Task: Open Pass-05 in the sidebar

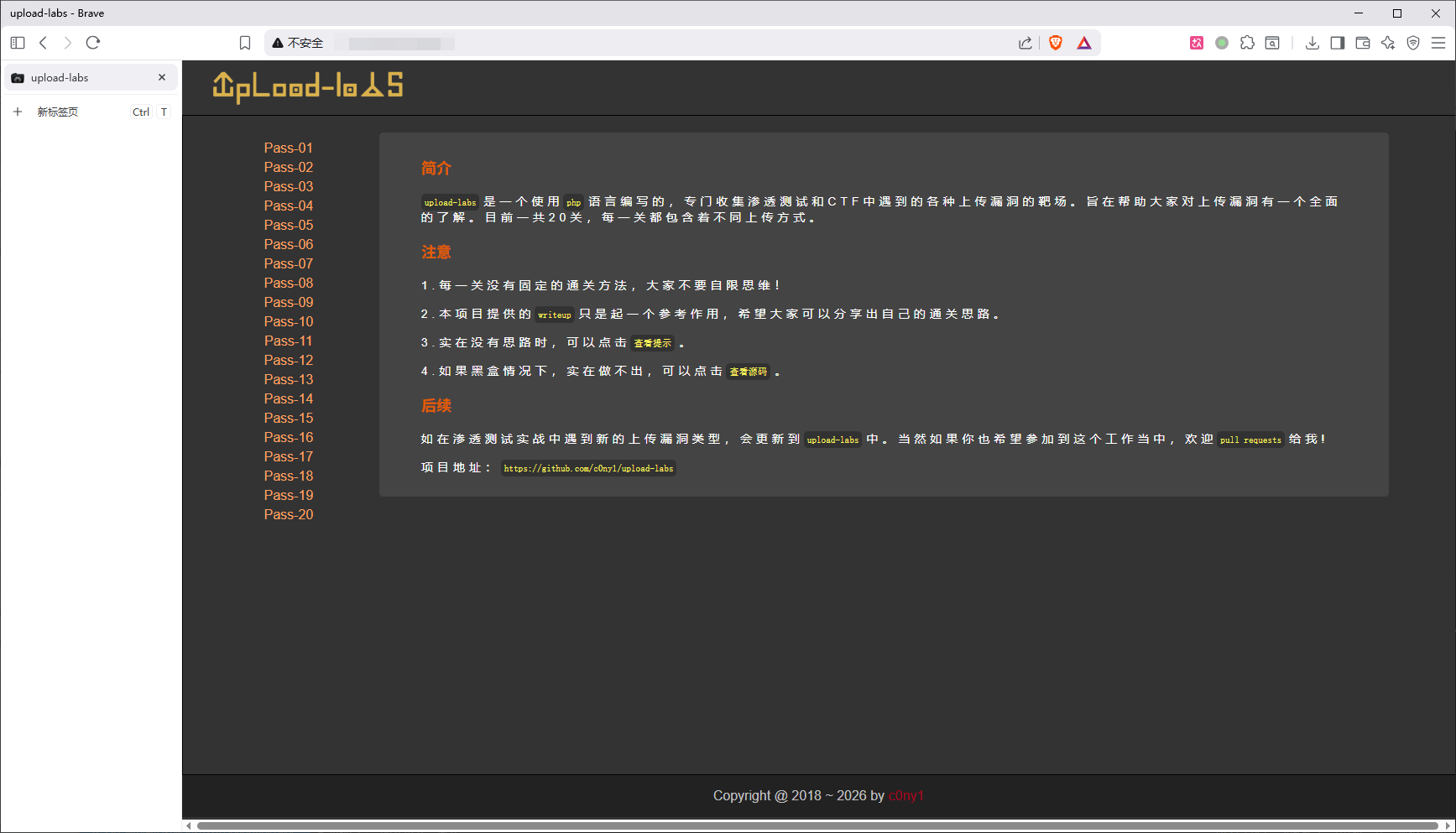Action: click(x=289, y=225)
